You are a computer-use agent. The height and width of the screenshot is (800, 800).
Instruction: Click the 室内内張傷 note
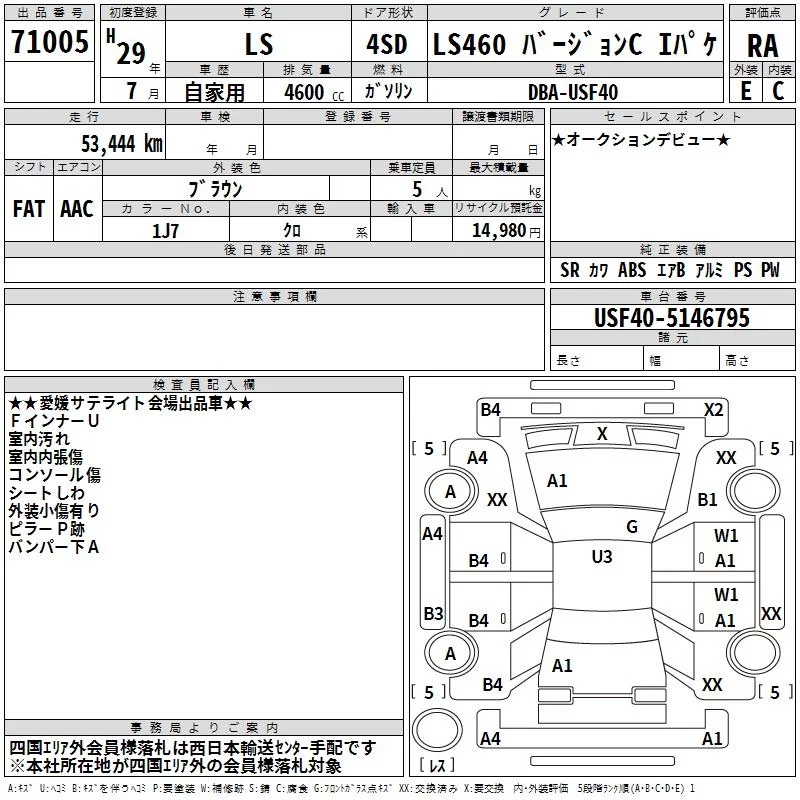45,457
